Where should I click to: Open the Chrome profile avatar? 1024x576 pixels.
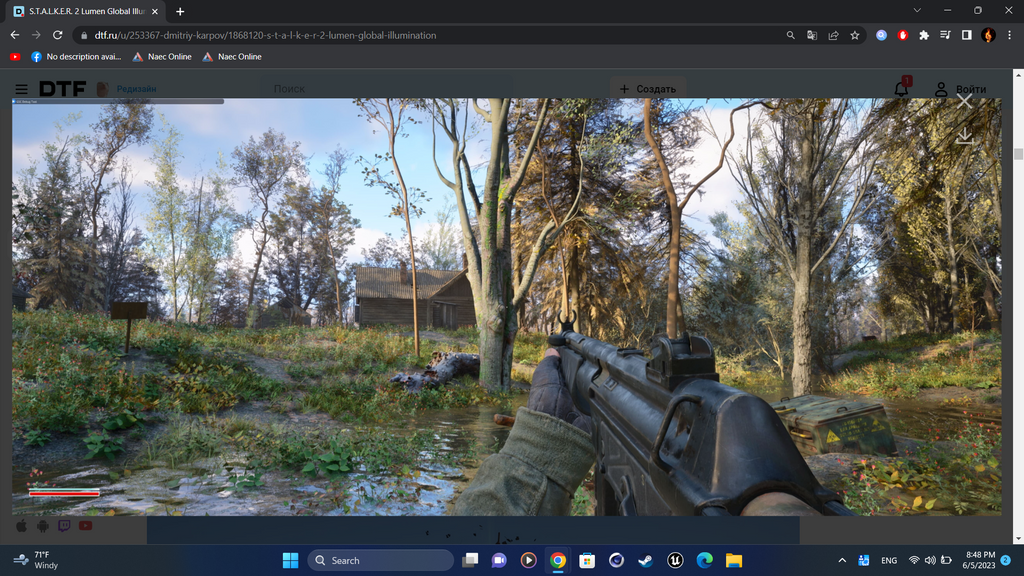pyautogui.click(x=988, y=35)
